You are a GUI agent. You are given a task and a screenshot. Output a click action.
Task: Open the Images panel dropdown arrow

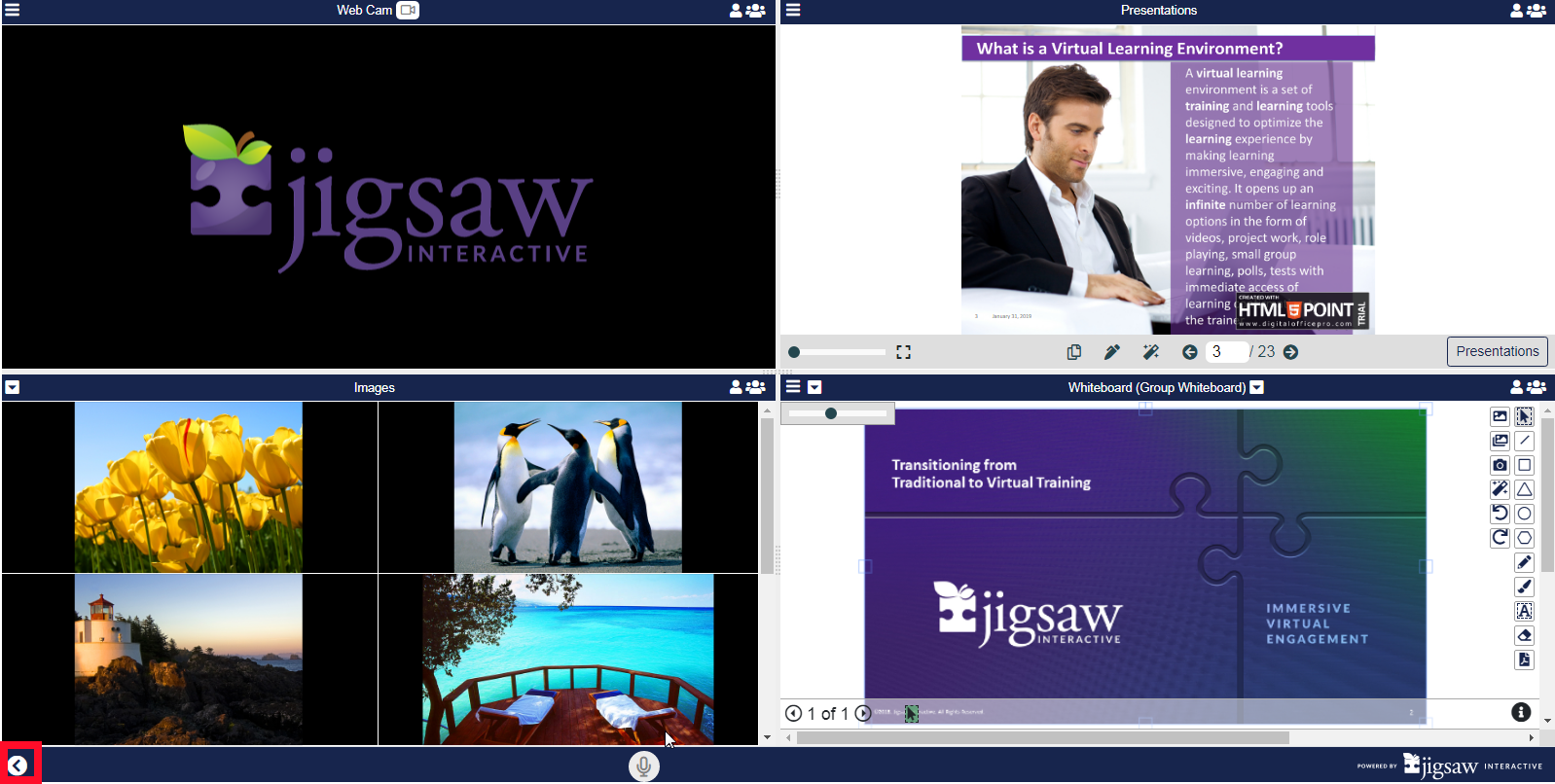(12, 387)
